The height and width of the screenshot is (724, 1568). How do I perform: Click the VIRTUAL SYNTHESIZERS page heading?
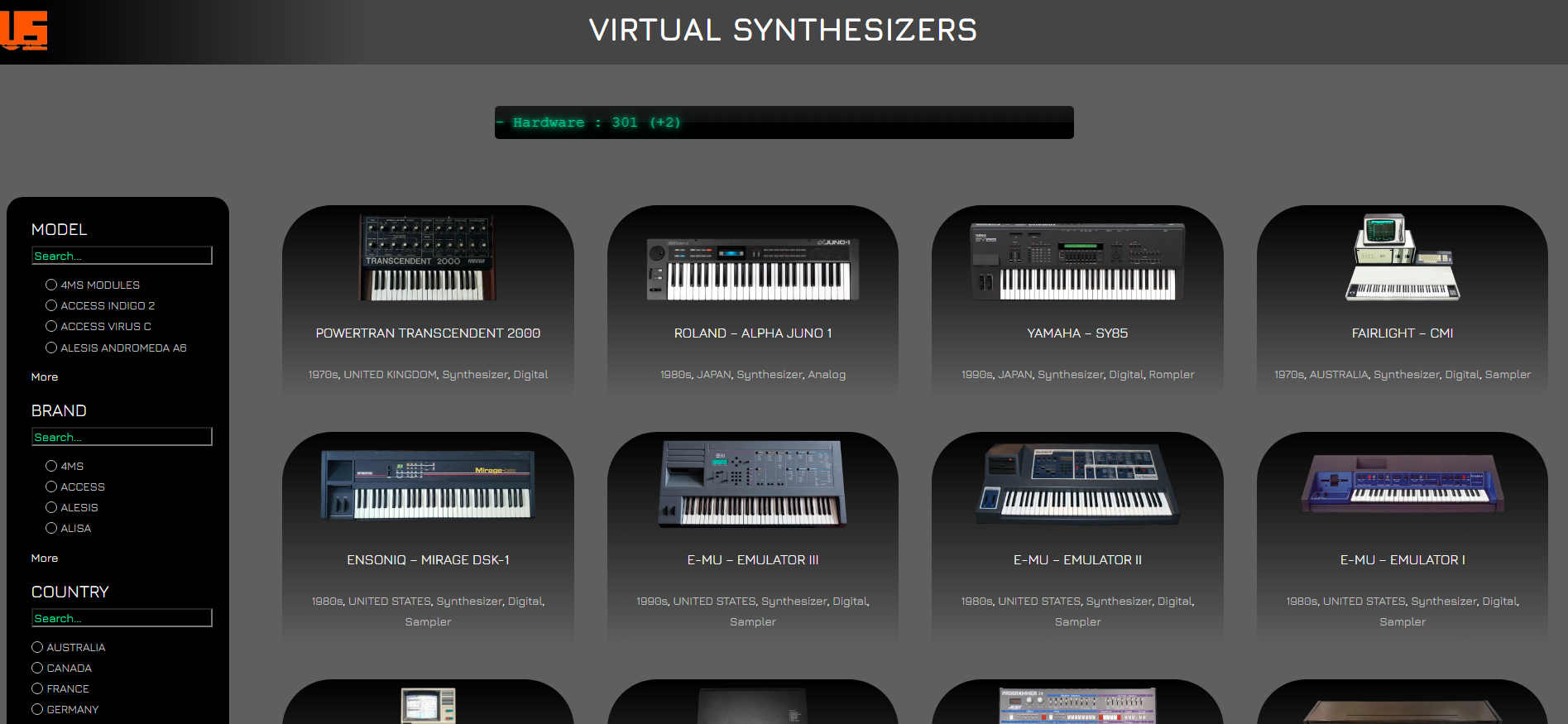(783, 31)
